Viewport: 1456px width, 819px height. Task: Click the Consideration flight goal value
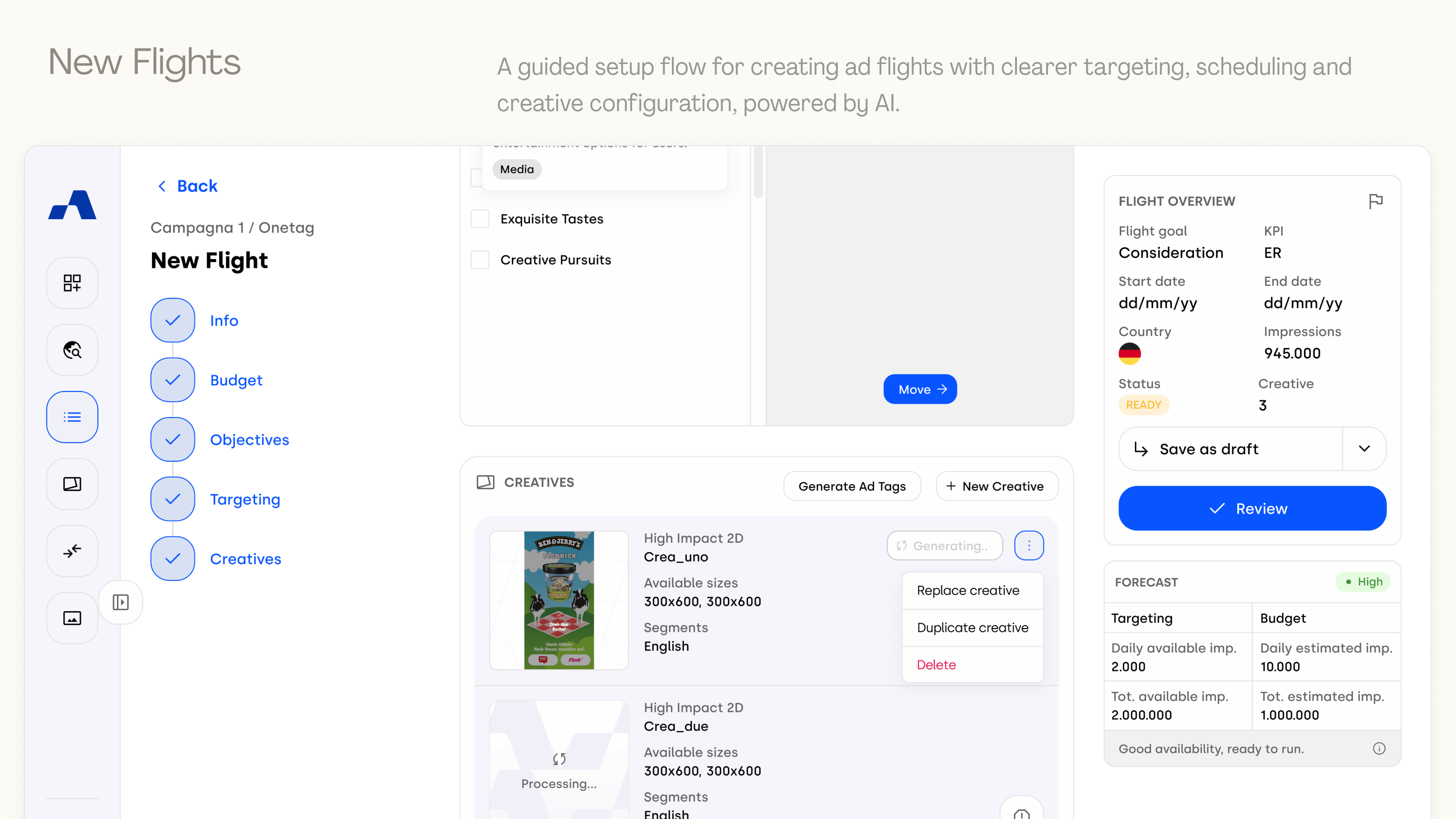(1171, 253)
